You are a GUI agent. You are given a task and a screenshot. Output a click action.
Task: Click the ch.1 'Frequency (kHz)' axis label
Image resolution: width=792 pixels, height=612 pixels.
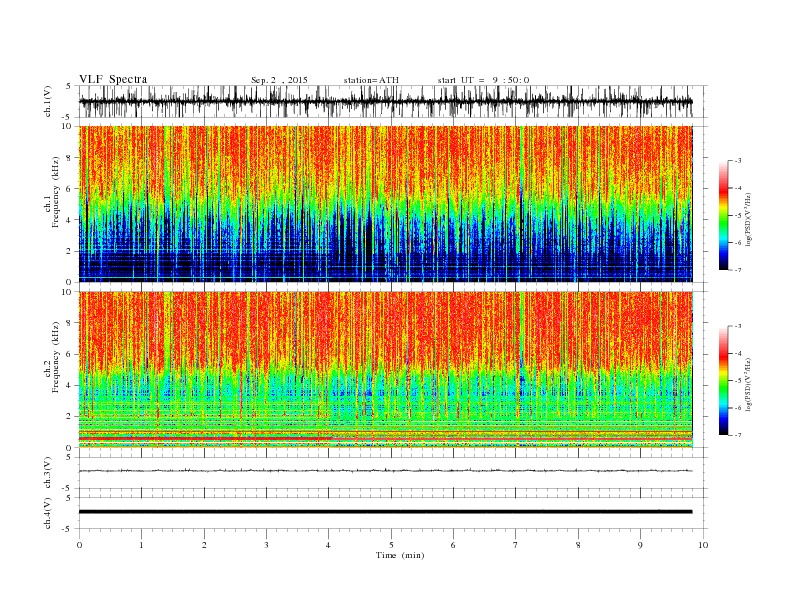56,192
